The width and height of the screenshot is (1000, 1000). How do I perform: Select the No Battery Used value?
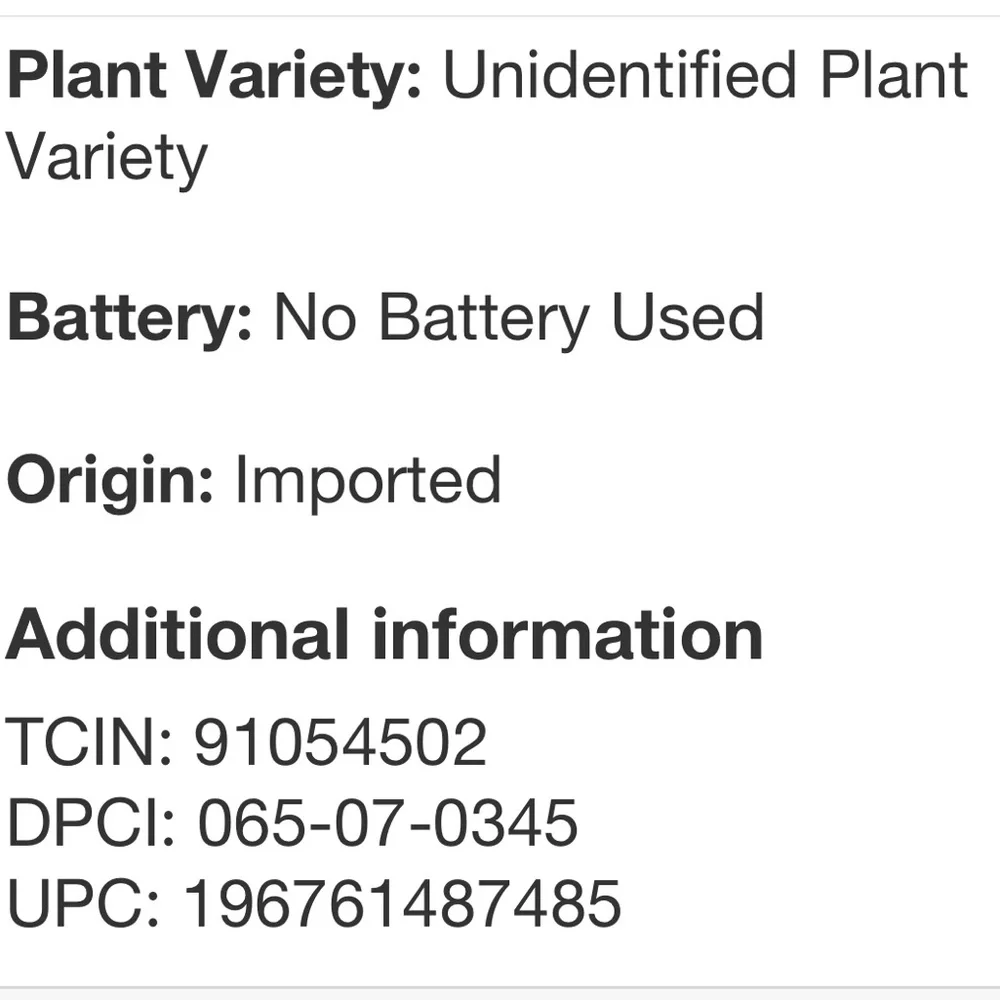coord(518,319)
